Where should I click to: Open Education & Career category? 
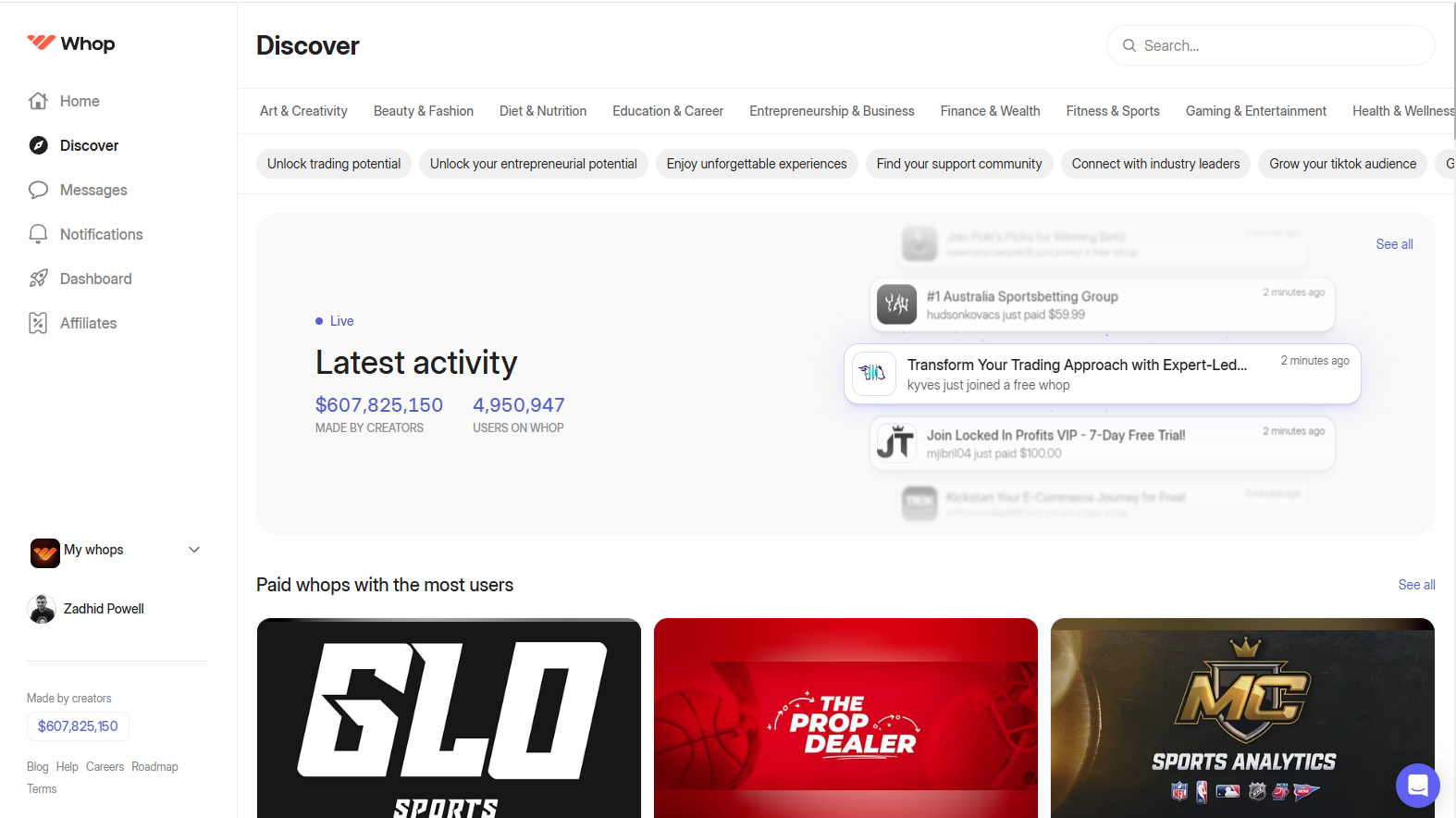click(668, 111)
